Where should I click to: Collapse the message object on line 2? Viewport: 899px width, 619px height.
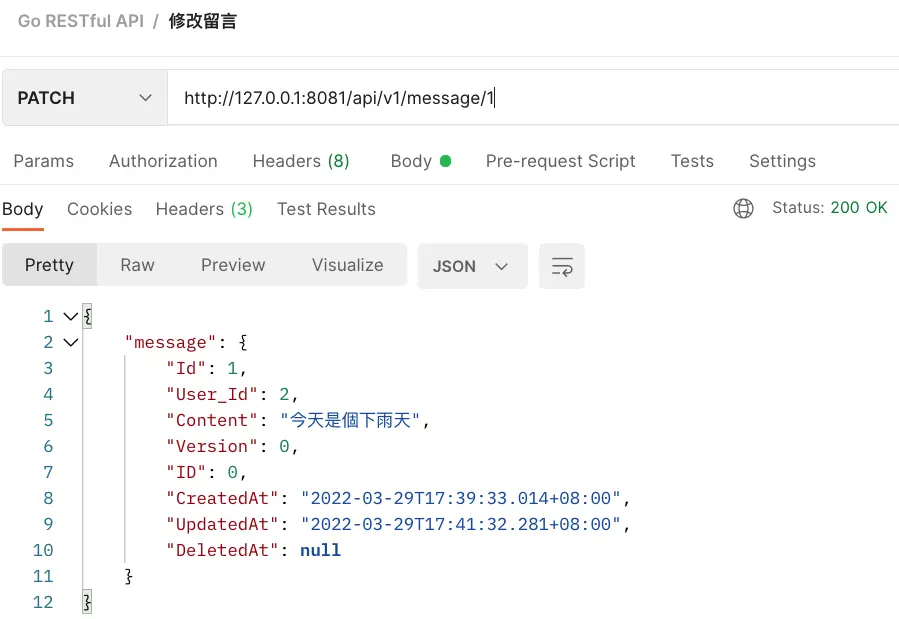tap(69, 341)
